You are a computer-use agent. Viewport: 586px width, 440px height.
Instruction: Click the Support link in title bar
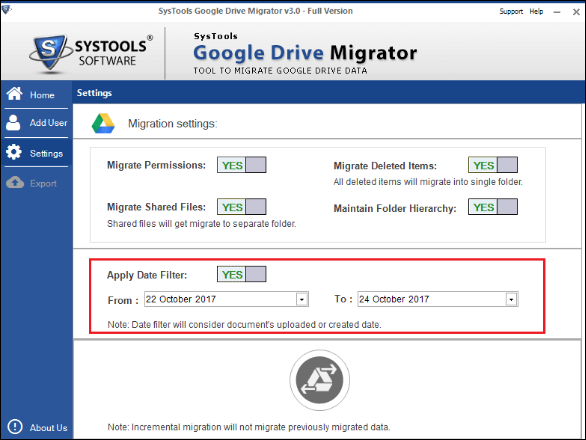(511, 12)
